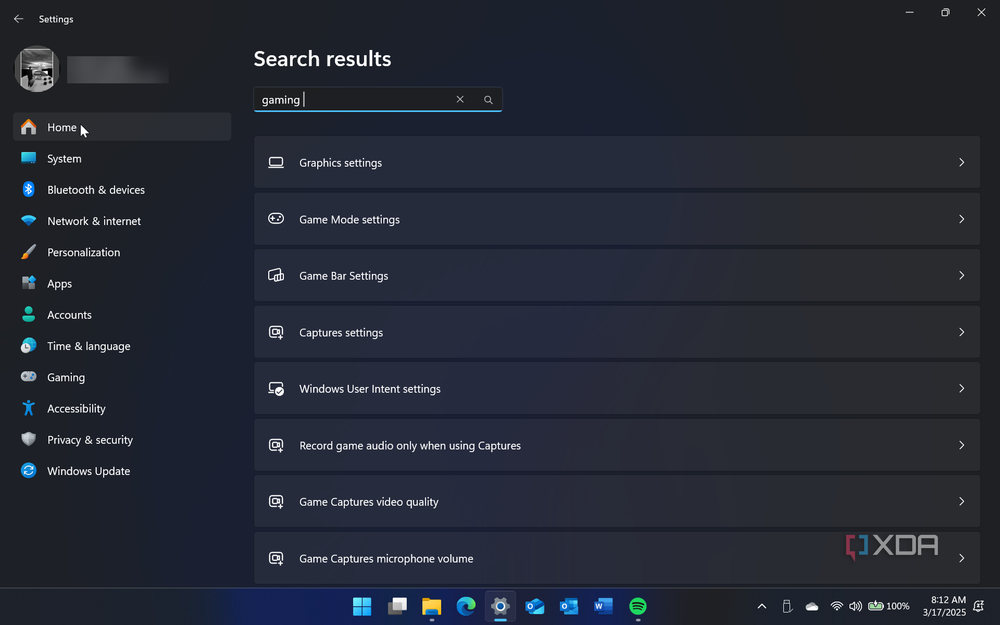The height and width of the screenshot is (625, 1000).
Task: Switch to the System section
Action: (64, 158)
